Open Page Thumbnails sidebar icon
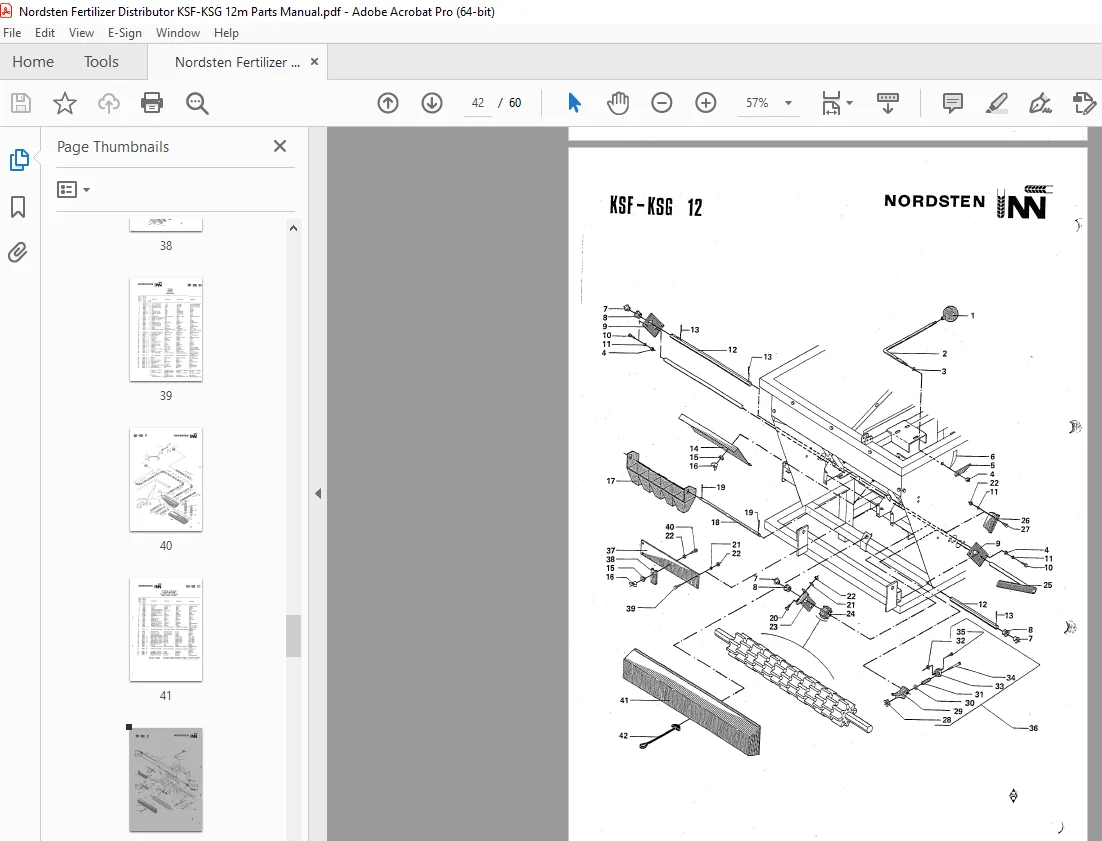The image size is (1102, 841). [19, 160]
